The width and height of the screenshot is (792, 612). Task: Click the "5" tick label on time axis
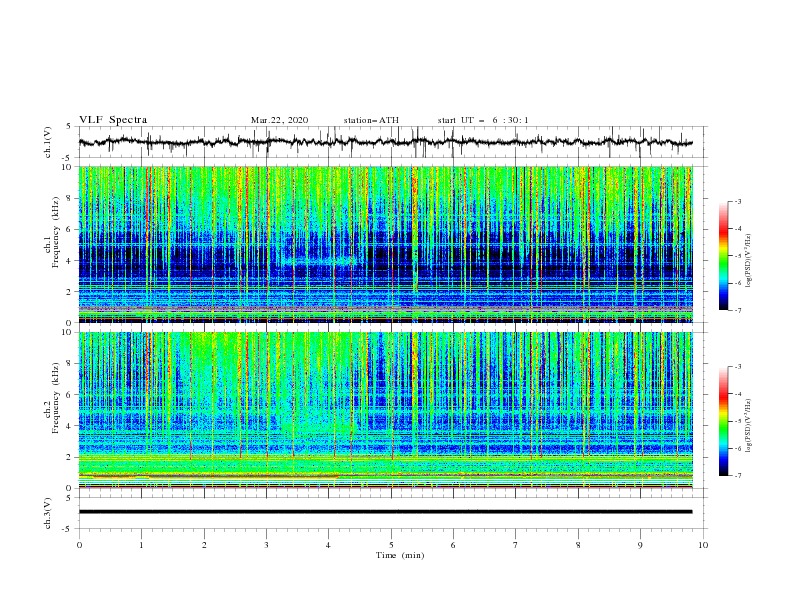391,545
